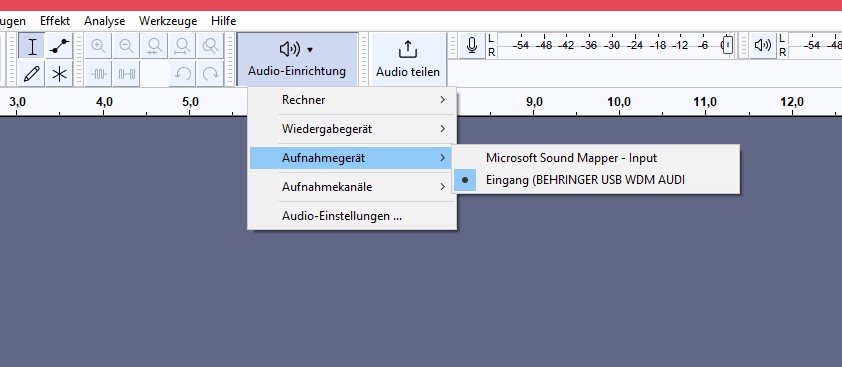
Task: Click the 10,0 mark on timeline ruler
Action: click(x=619, y=102)
